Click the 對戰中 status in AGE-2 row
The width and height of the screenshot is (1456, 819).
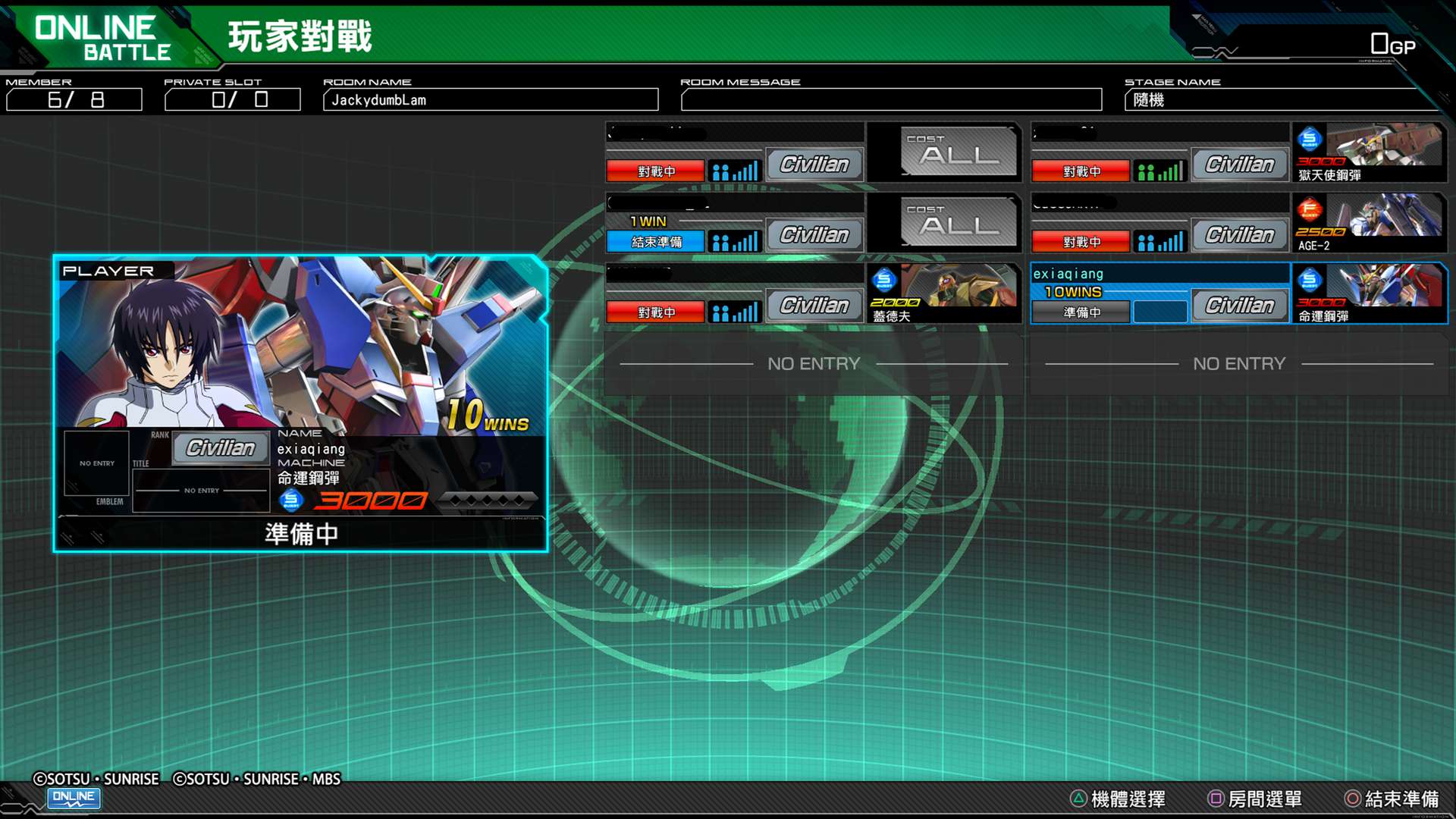coord(1081,242)
